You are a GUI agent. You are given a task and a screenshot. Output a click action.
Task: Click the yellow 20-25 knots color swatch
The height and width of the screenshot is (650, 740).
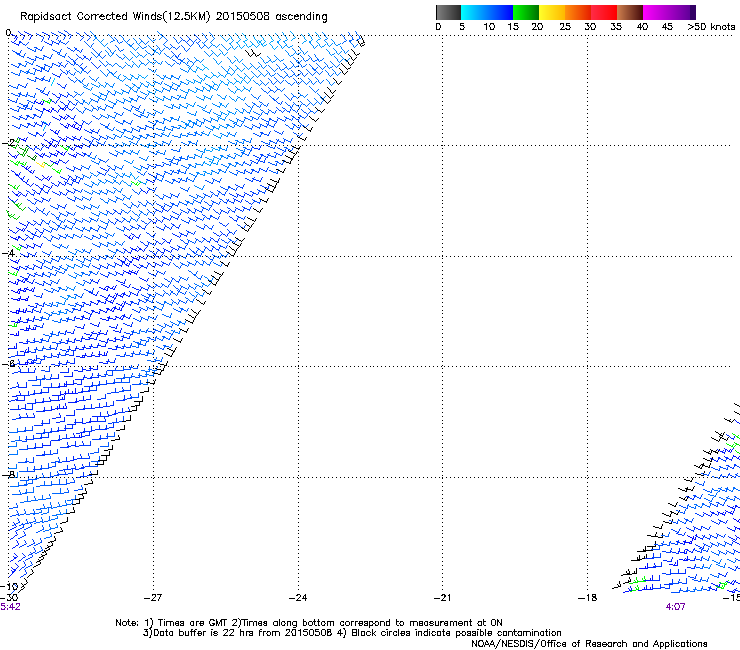[x=552, y=12]
